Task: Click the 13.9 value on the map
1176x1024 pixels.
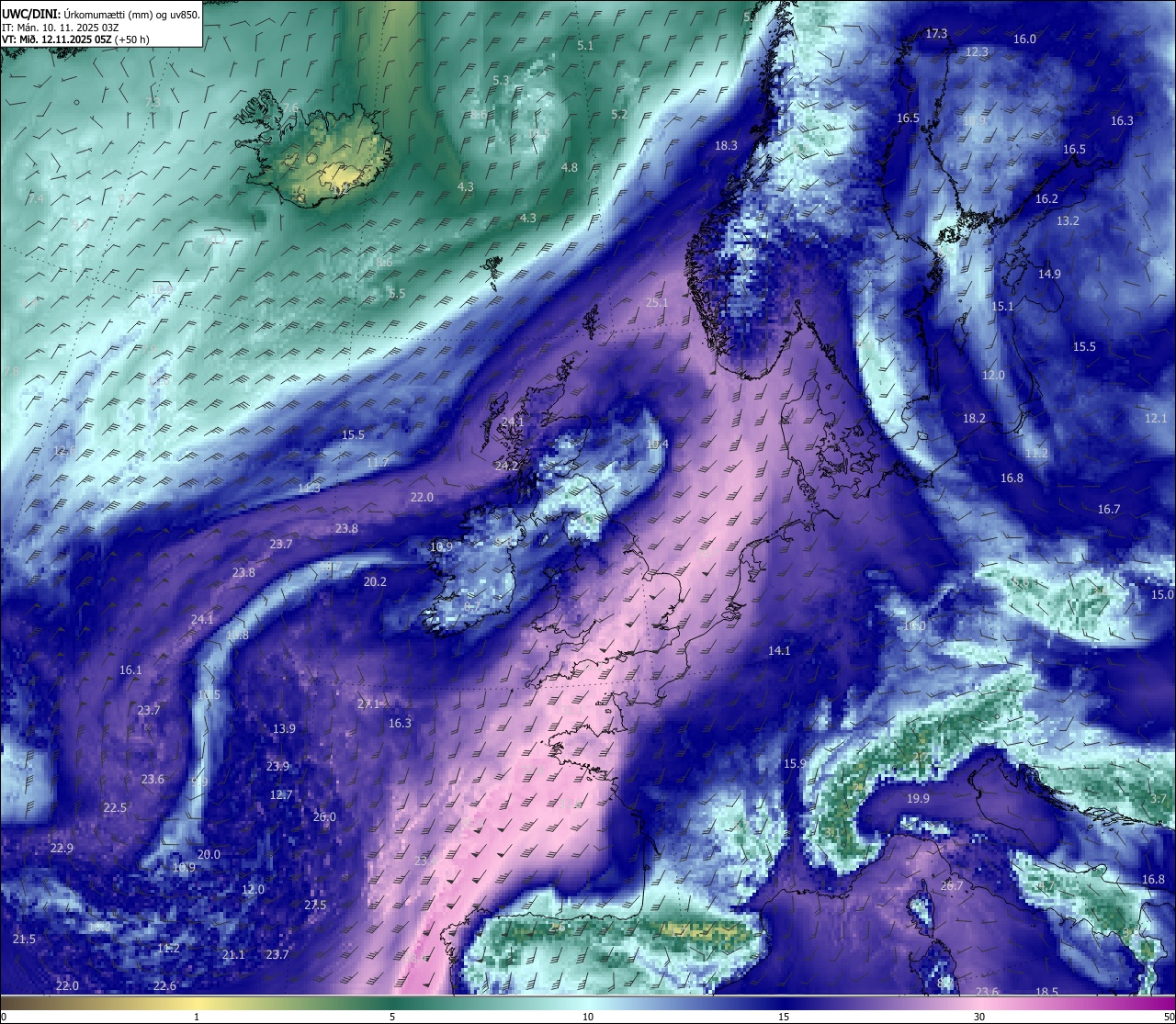Action: tap(284, 729)
